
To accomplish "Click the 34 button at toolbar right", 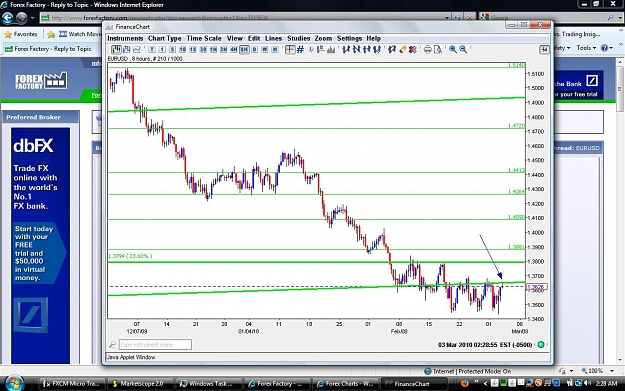I will 544,49.
